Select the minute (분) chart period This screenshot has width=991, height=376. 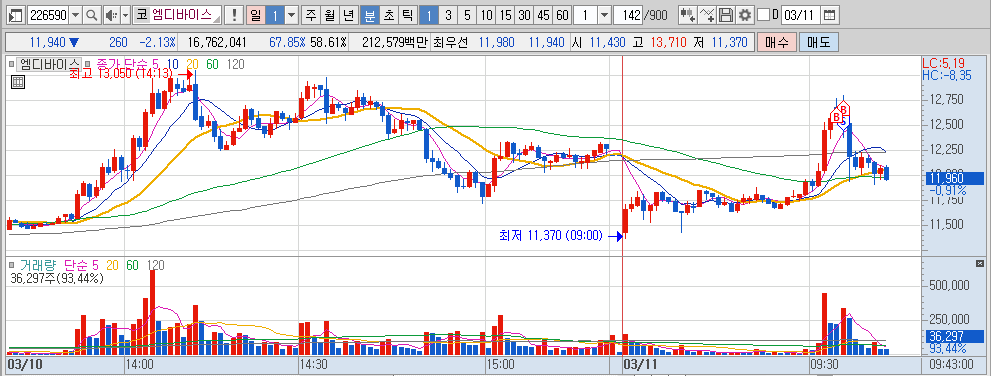click(x=370, y=15)
